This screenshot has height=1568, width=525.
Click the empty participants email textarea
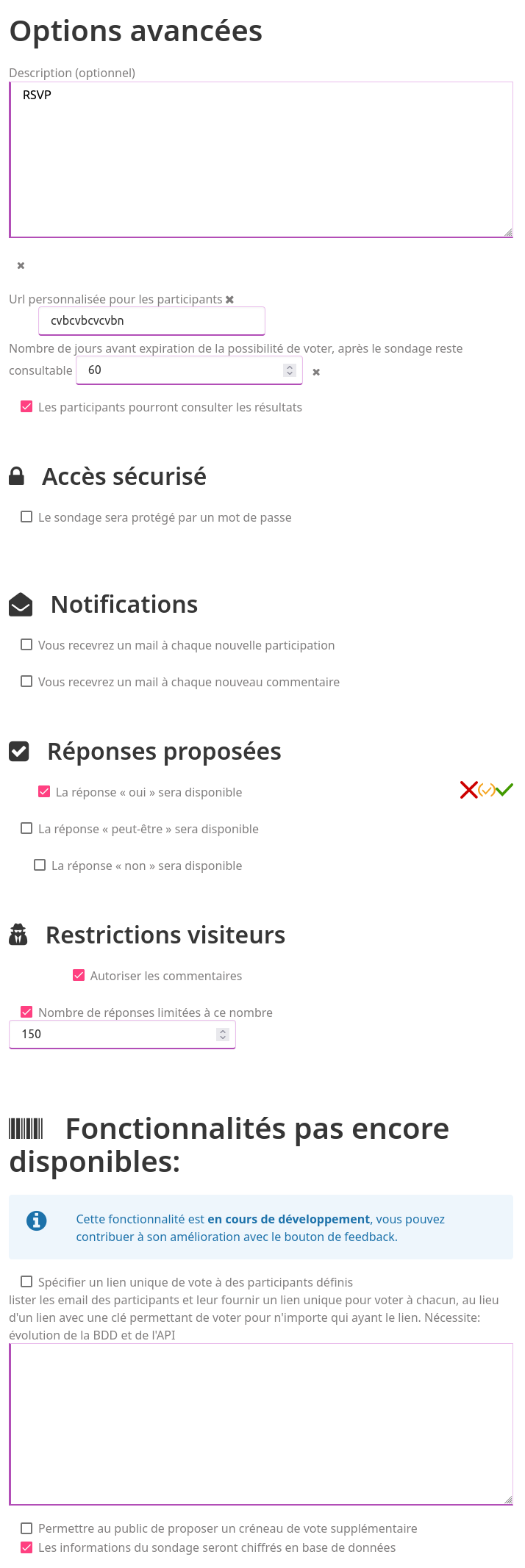tap(261, 1424)
